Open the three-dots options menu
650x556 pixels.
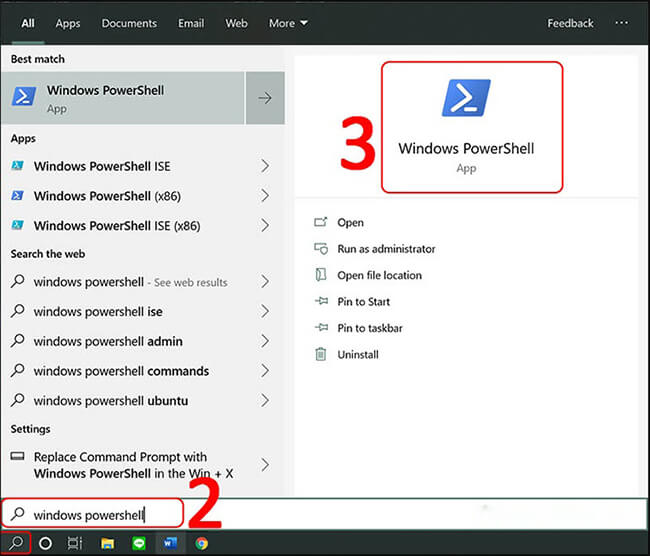[x=621, y=23]
